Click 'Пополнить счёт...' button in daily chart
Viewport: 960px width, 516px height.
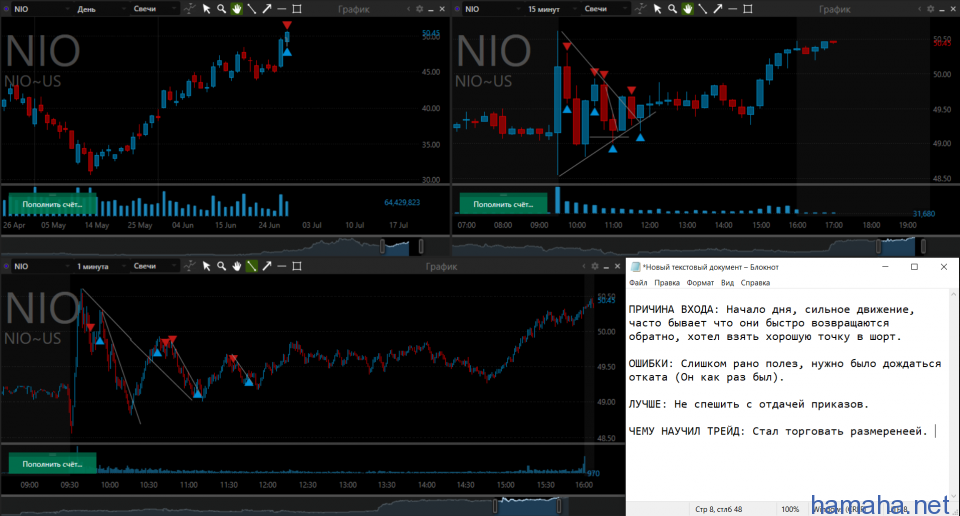52,204
